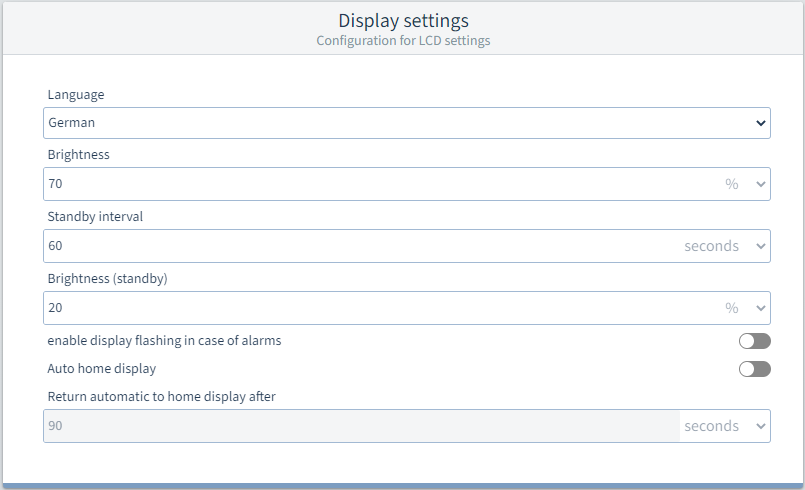This screenshot has height=490, width=805.
Task: Click the Return to home display field showing 90
Action: pos(361,426)
